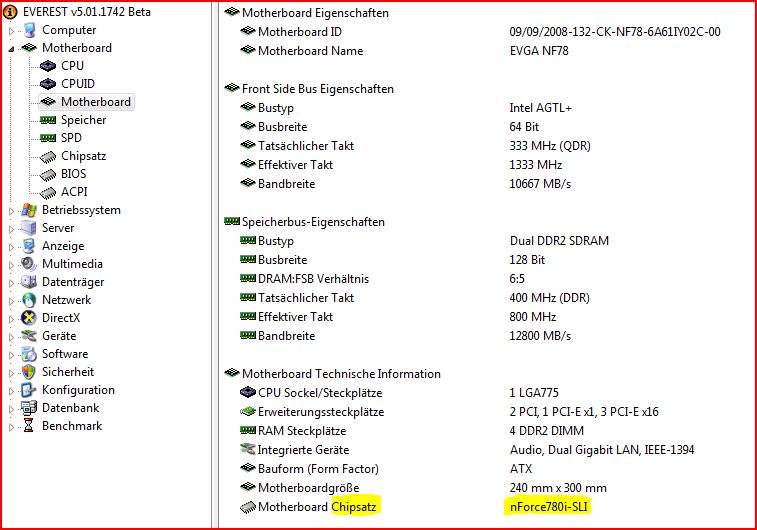The height and width of the screenshot is (530, 757).
Task: Click the Multimedia speaker icon
Action: pos(29,264)
